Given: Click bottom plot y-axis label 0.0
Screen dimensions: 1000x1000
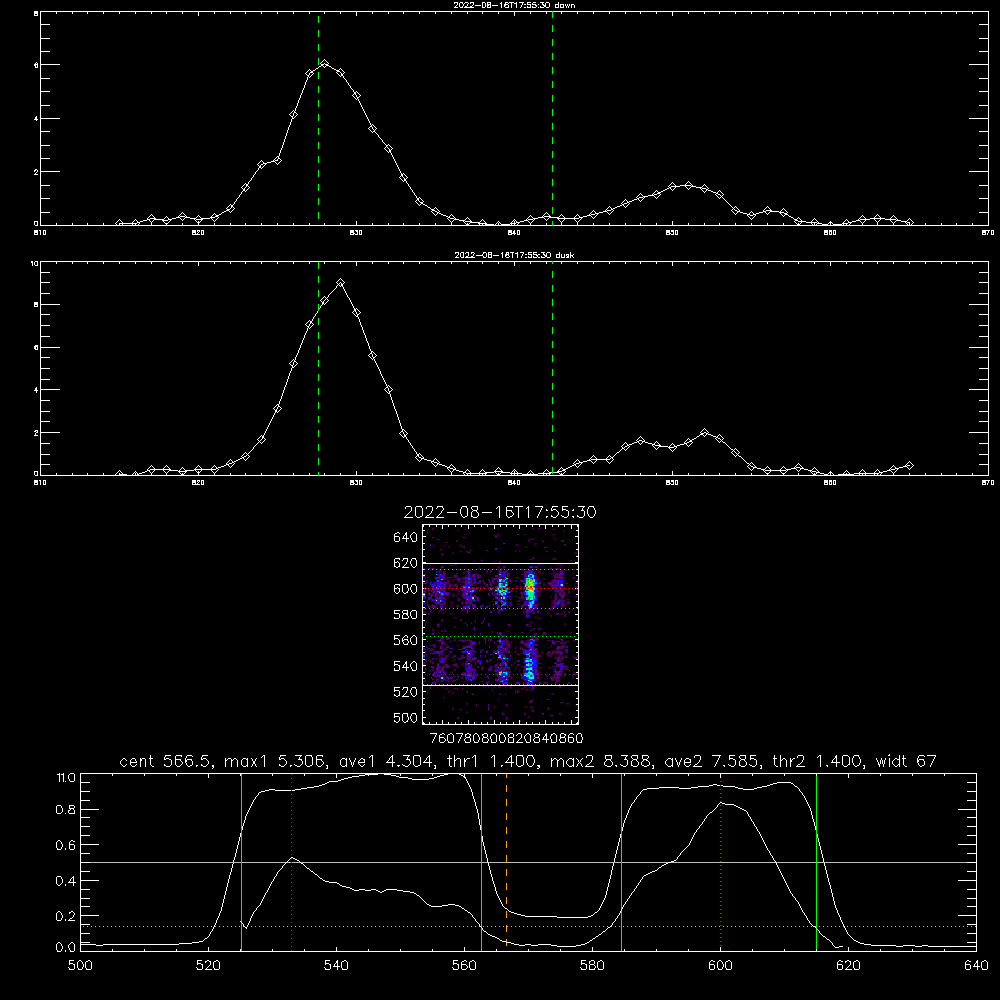Looking at the screenshot, I should click(x=66, y=948).
